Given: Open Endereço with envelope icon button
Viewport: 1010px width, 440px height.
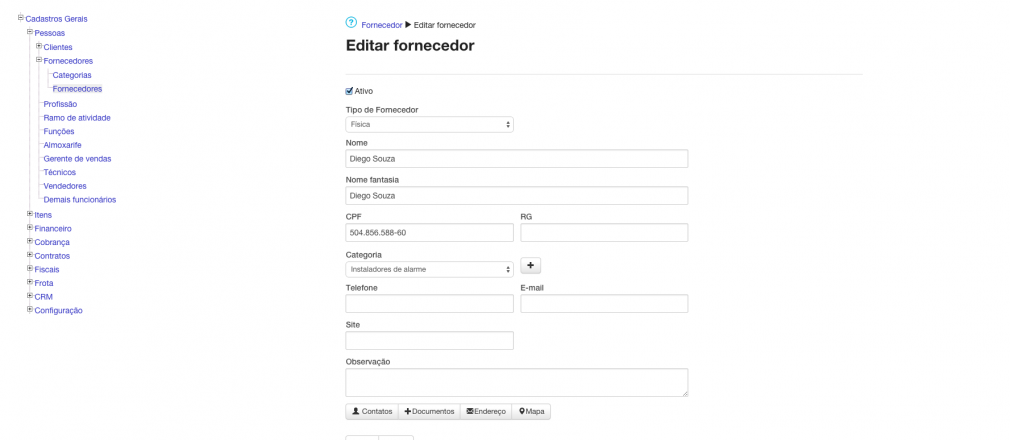Looking at the screenshot, I should [x=486, y=412].
